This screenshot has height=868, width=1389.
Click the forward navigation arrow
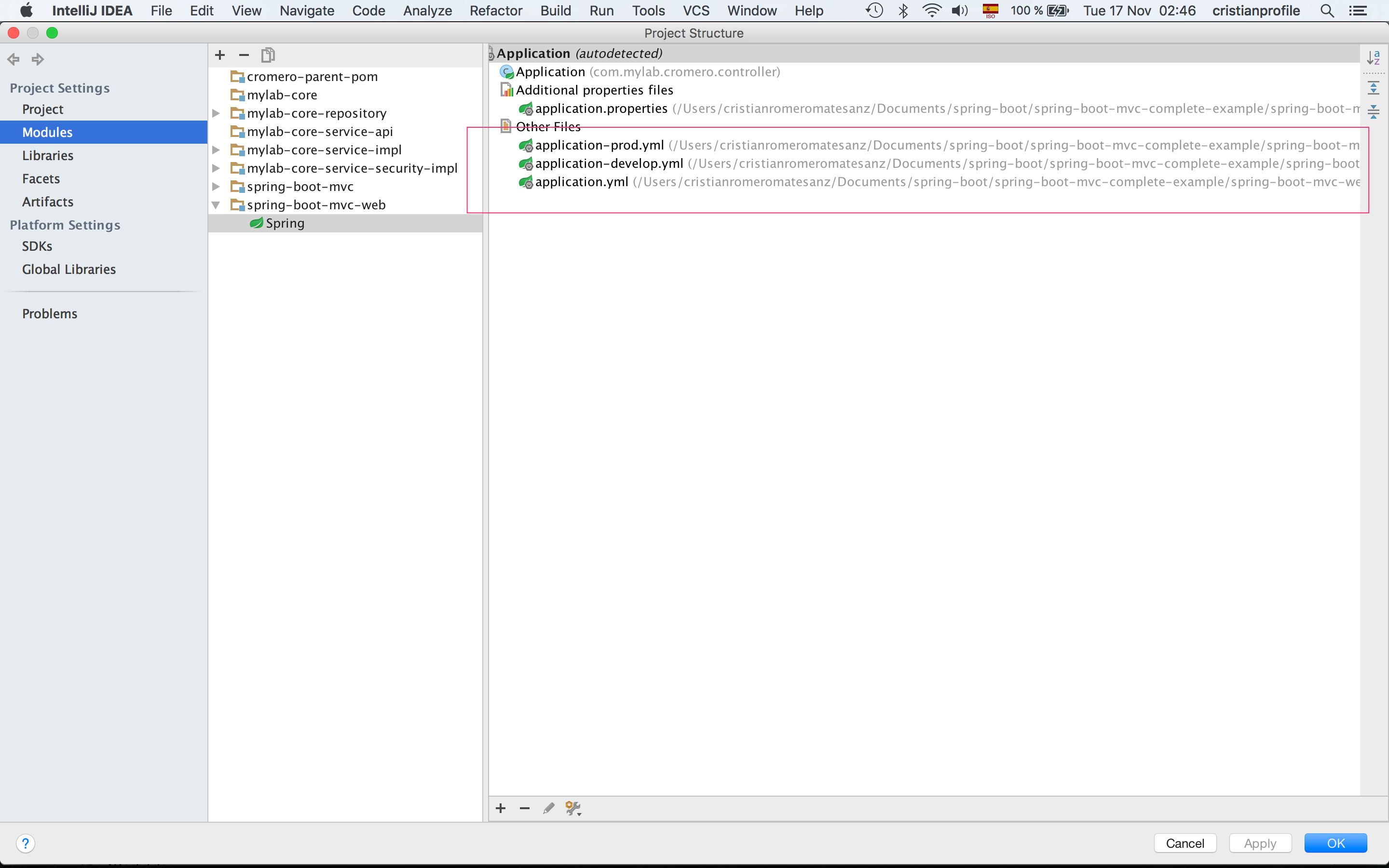(38, 58)
